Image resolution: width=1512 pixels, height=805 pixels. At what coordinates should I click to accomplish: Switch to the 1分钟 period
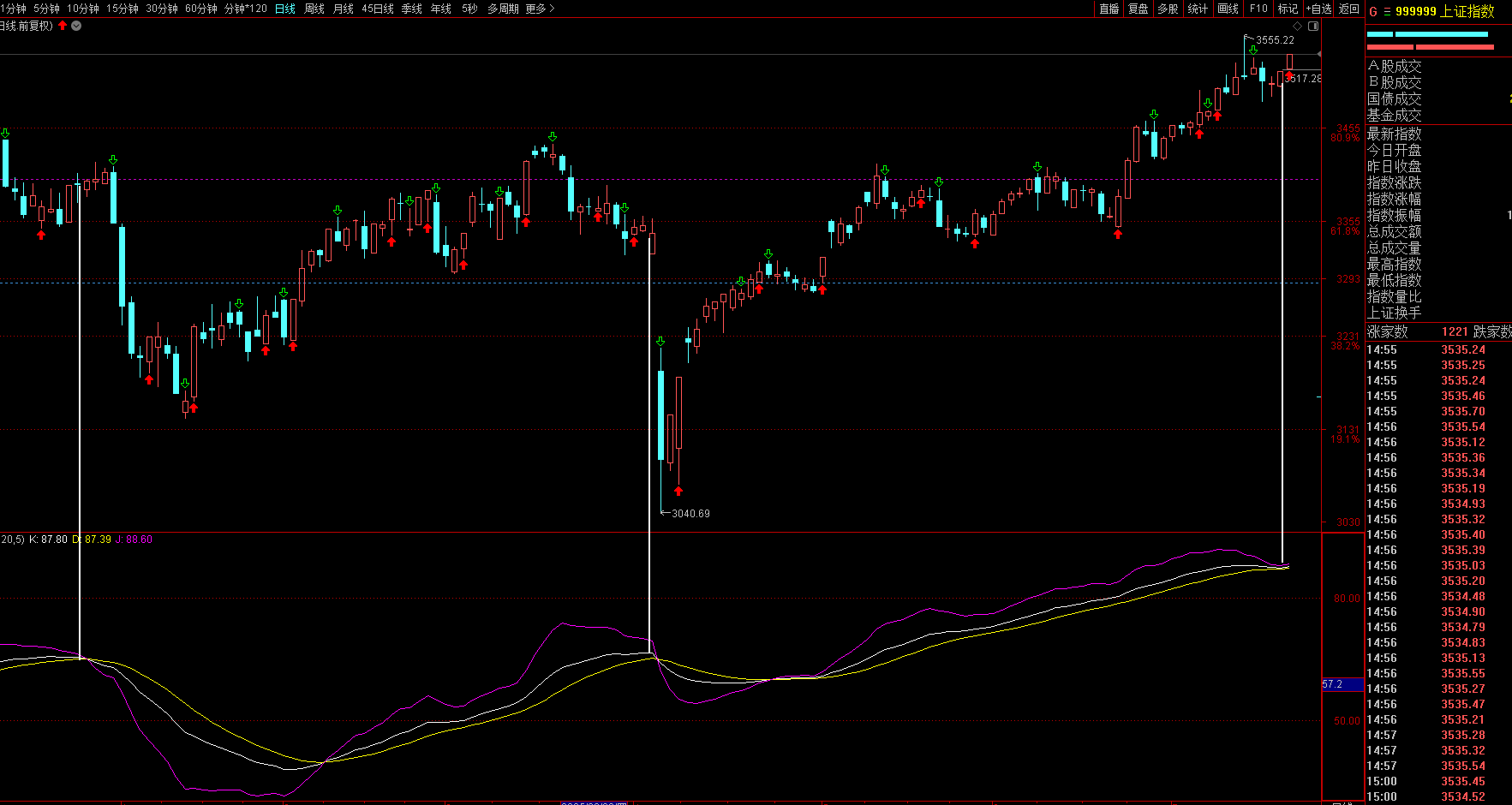point(13,9)
